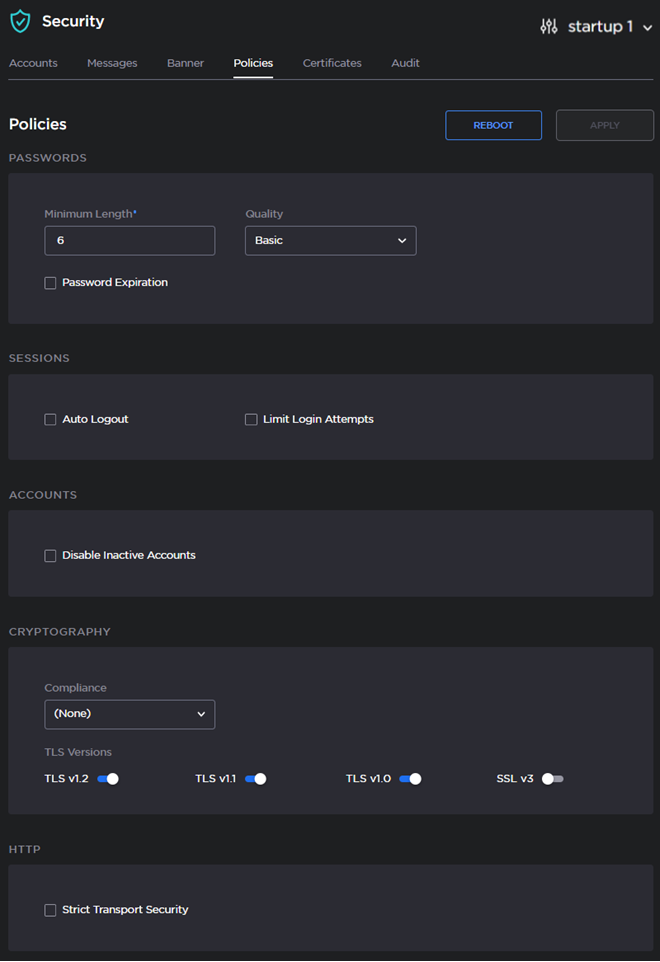This screenshot has height=962, width=660.
Task: Turn off TLS v1.1
Action: click(x=258, y=778)
